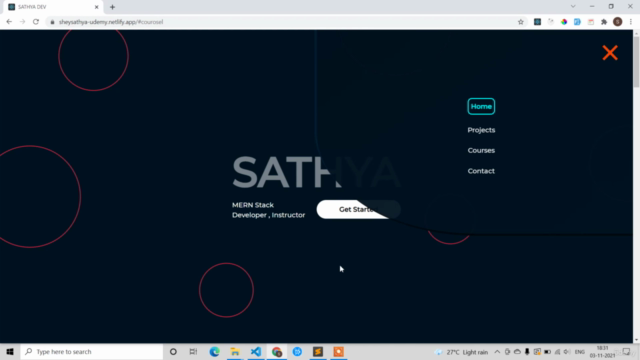Open the blue circular taskbar app
This screenshot has height=360, width=640.
point(297,351)
